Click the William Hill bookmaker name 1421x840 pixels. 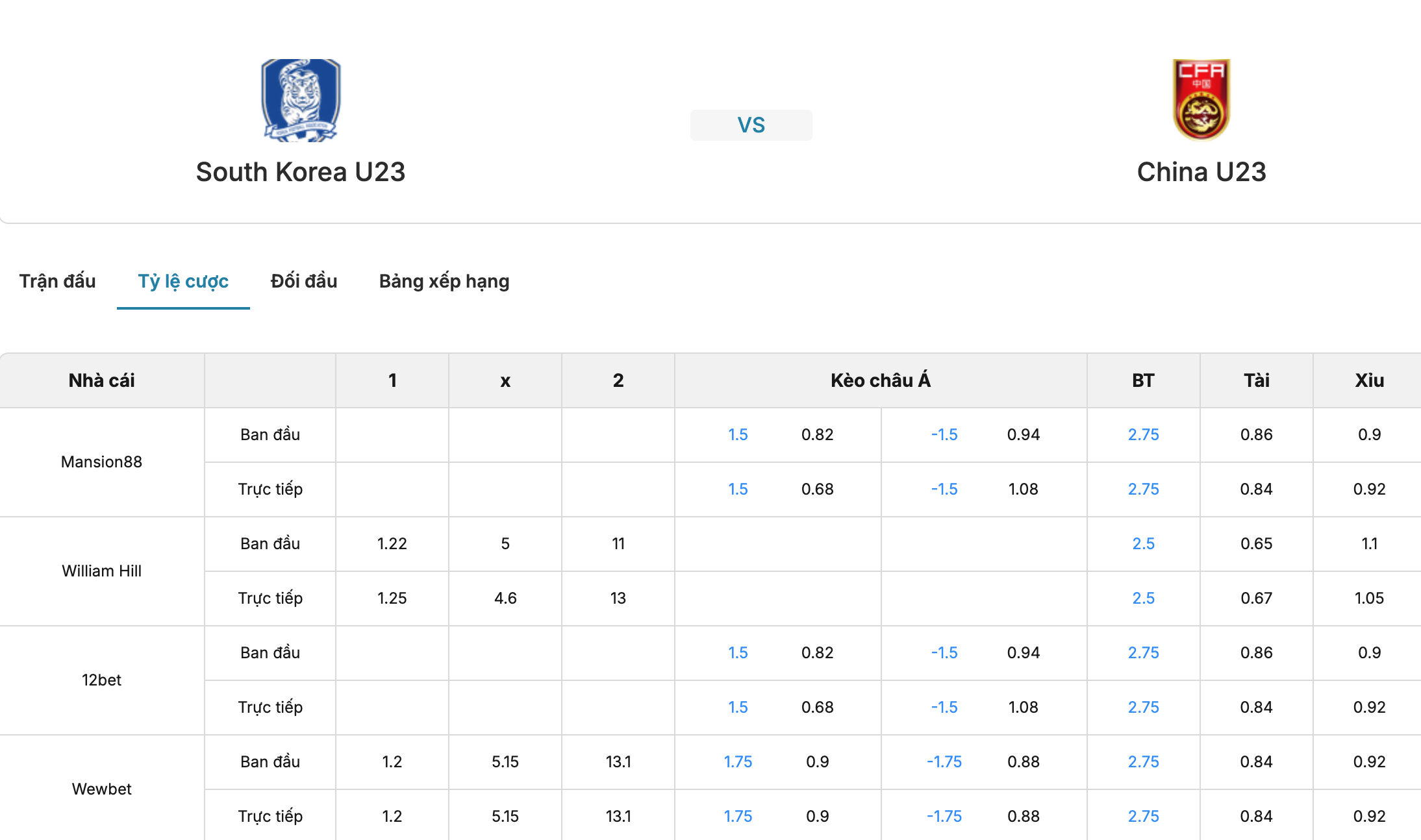(101, 571)
